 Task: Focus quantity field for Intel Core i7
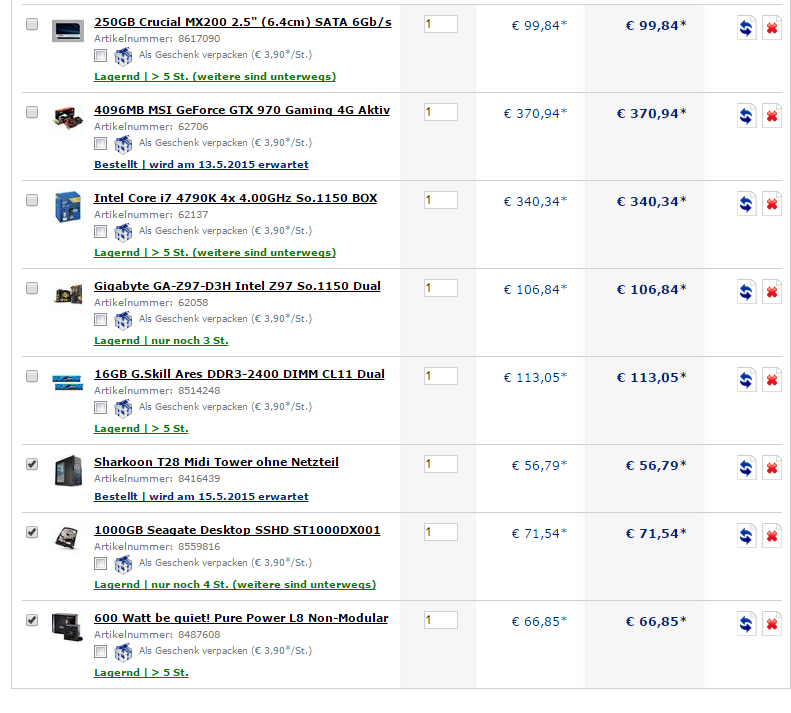(x=441, y=200)
